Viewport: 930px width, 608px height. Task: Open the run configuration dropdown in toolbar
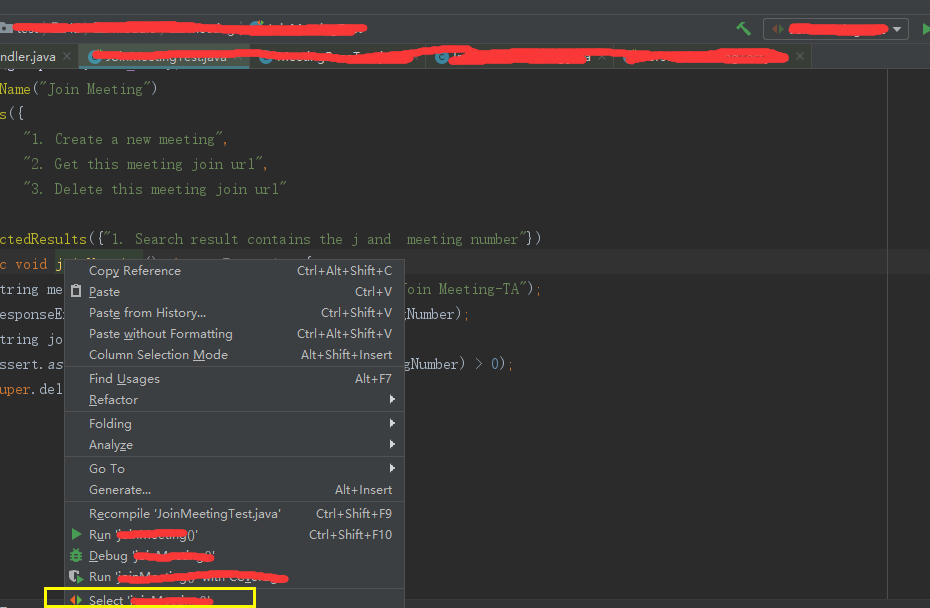coord(836,29)
